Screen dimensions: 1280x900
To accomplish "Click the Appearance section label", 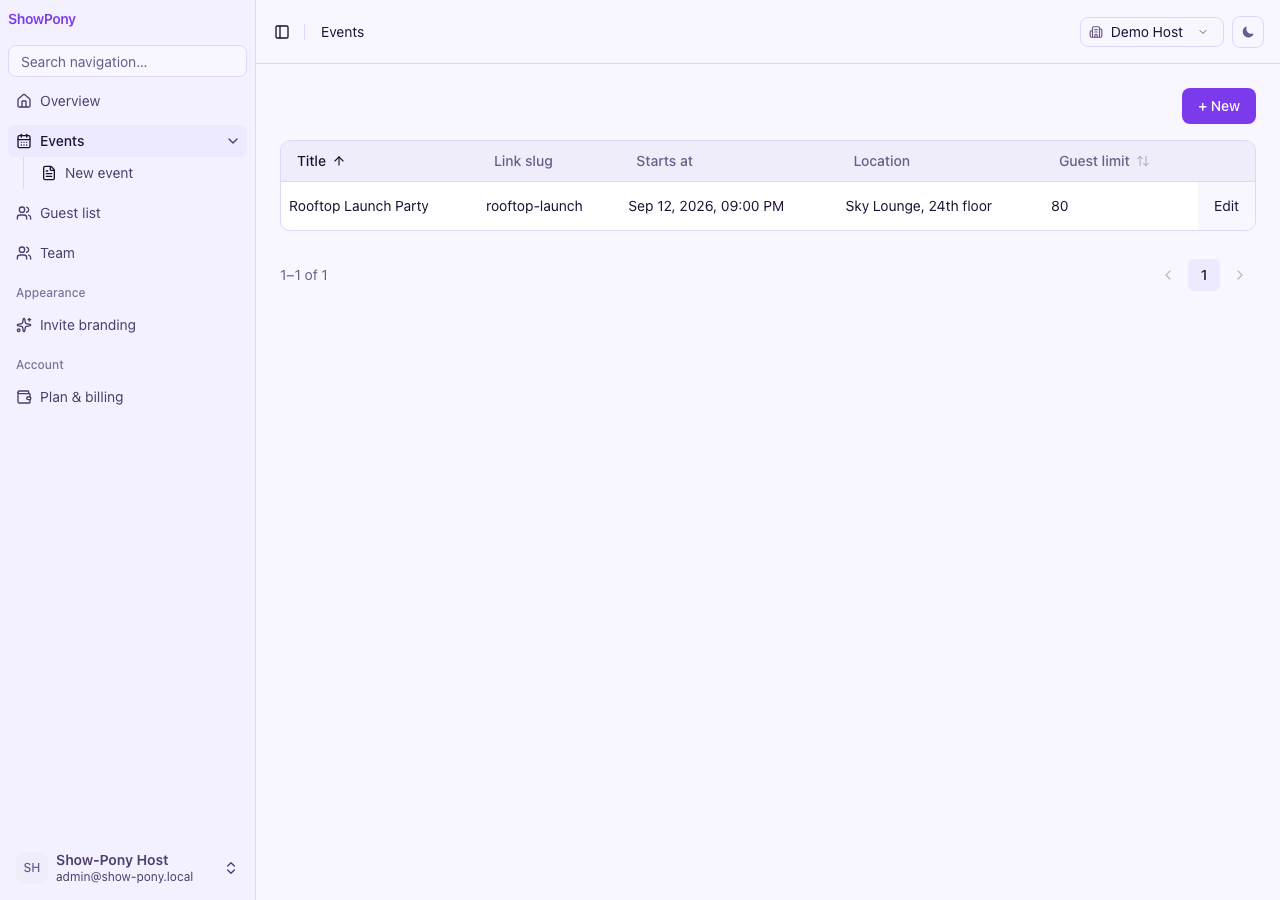I will [50, 293].
